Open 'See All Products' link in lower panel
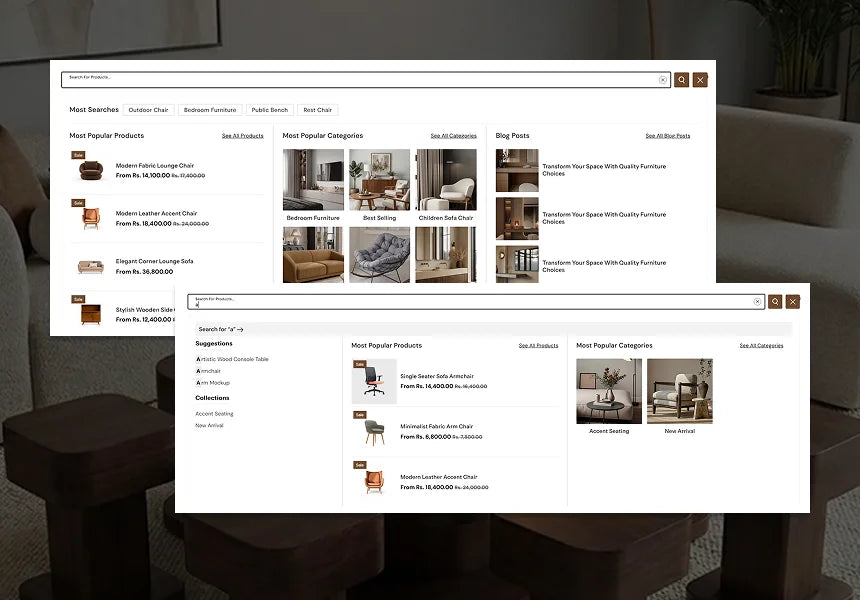 point(538,346)
